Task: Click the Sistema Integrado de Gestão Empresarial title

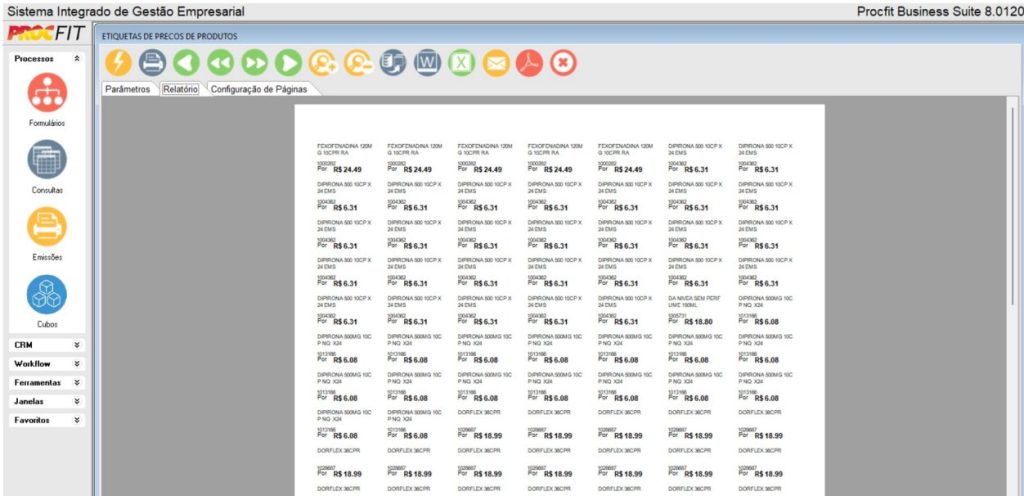Action: (126, 11)
